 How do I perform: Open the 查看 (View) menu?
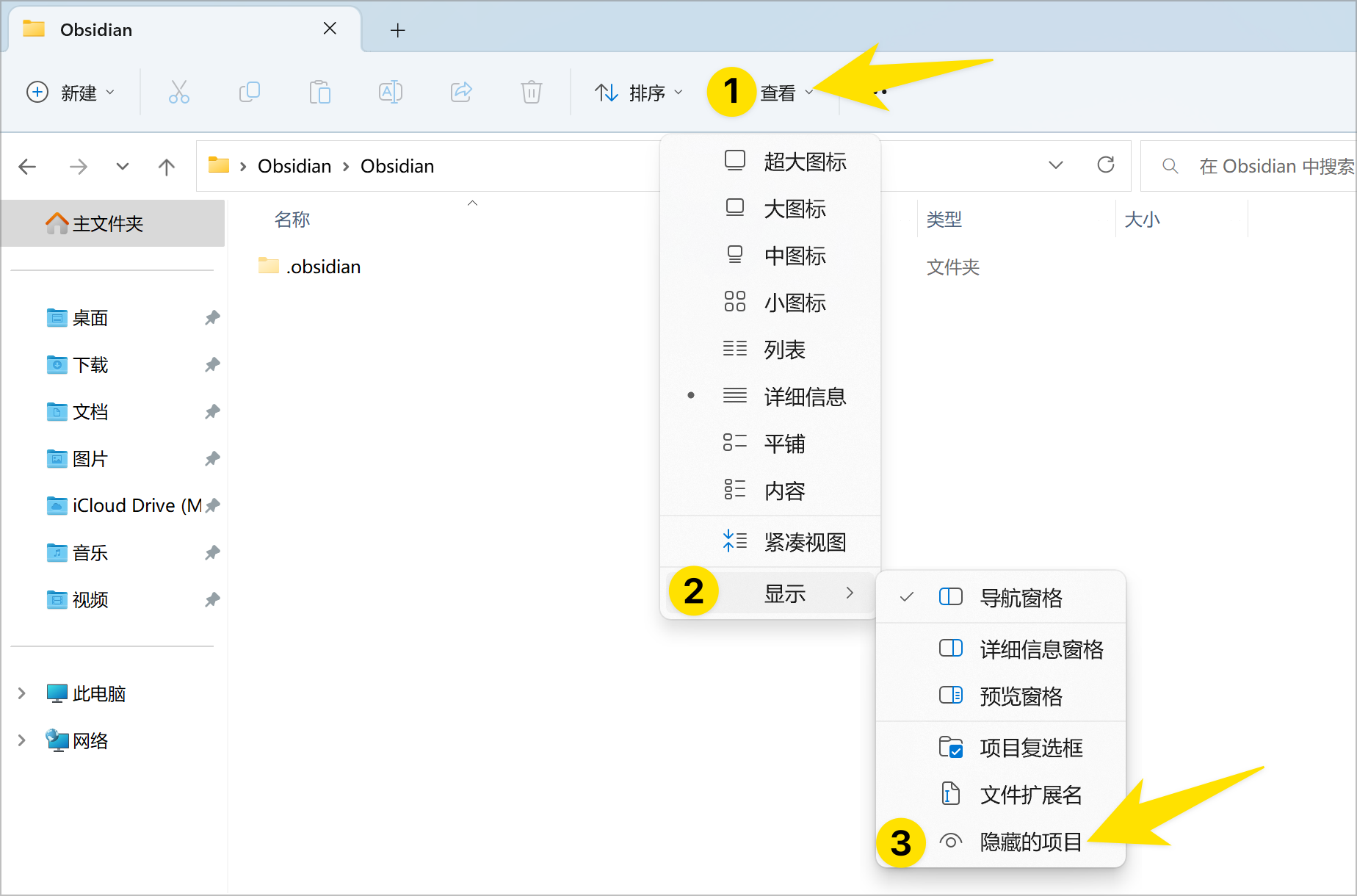click(x=786, y=93)
